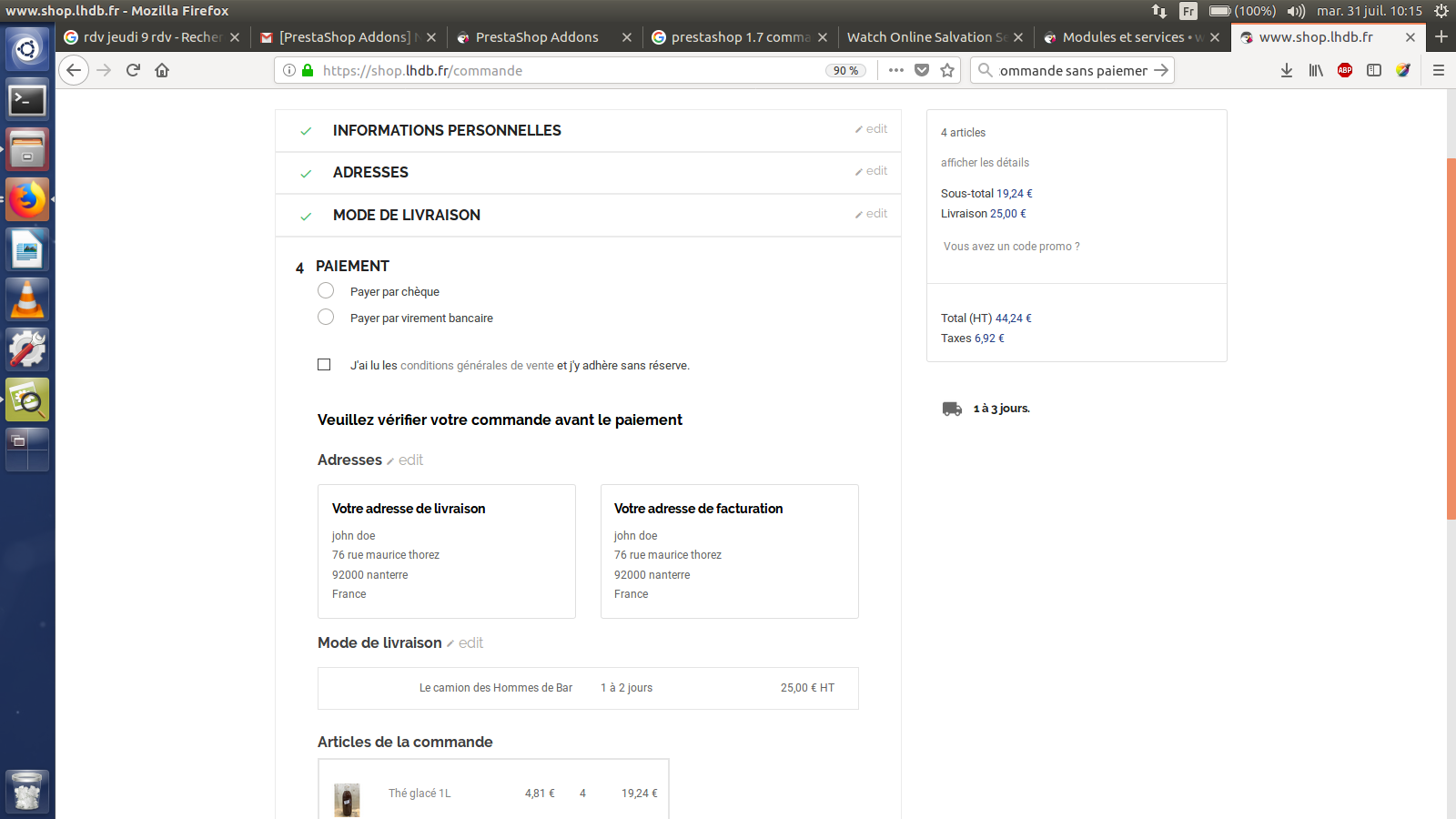Image resolution: width=1456 pixels, height=819 pixels.
Task: Open the Library bookmarks icon
Action: click(x=1316, y=70)
